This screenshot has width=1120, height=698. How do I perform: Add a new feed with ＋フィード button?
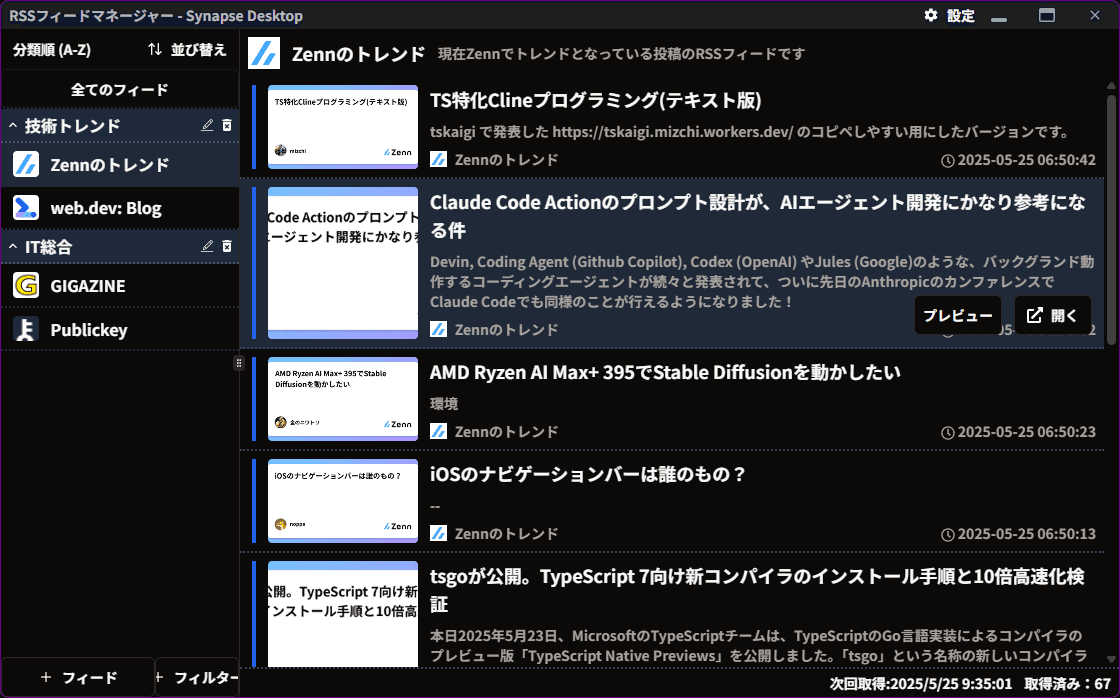(78, 678)
